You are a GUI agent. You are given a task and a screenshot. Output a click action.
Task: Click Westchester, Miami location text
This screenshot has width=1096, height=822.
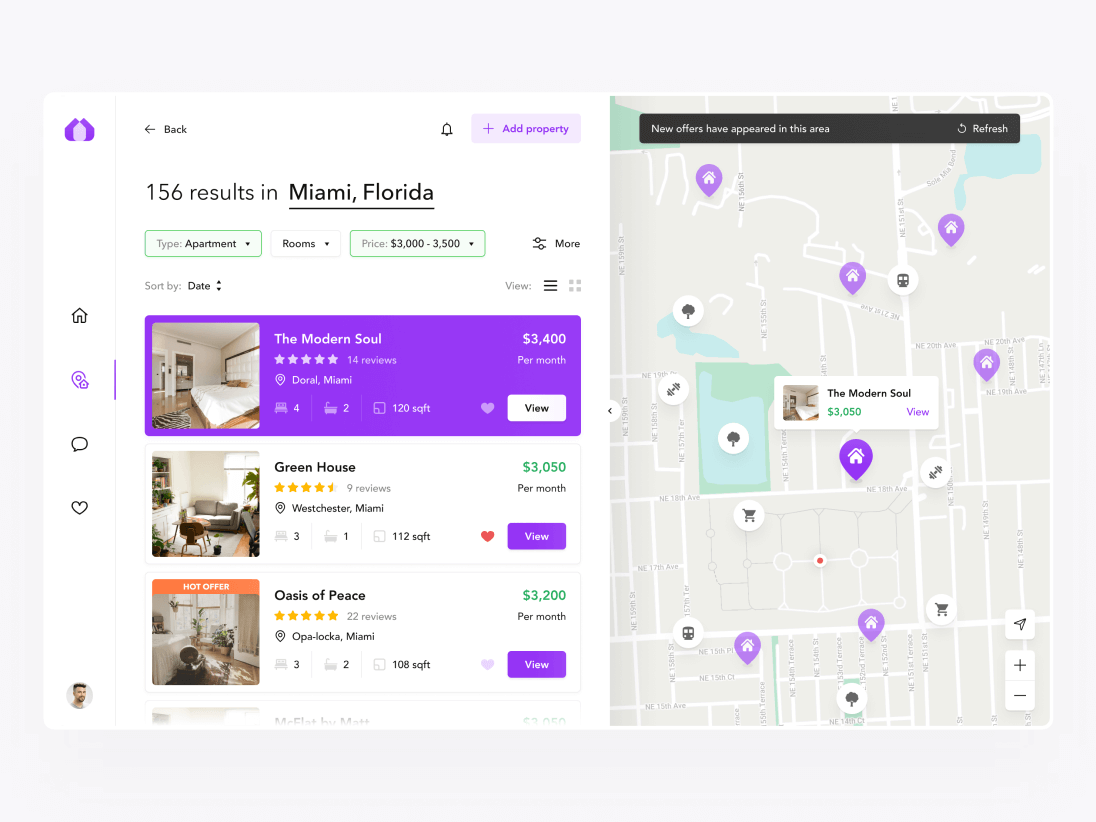click(x=338, y=508)
